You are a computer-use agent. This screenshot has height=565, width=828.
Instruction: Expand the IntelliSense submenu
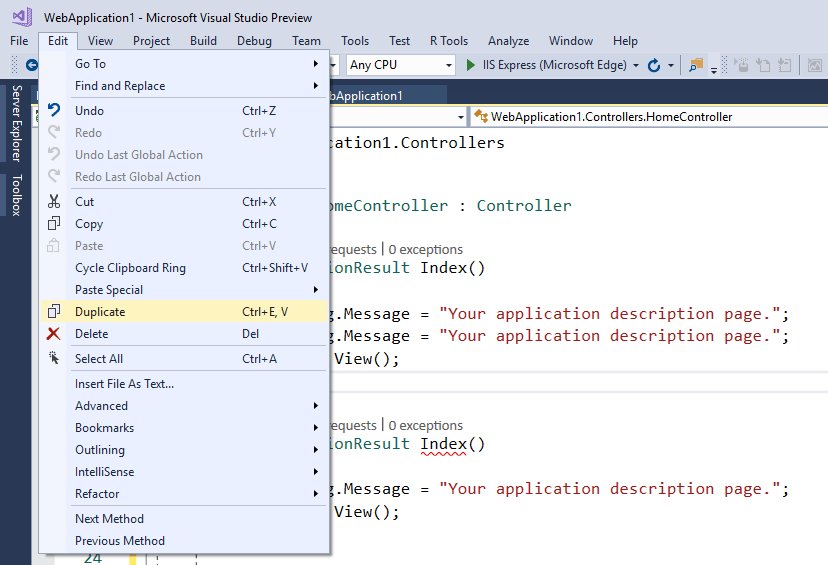pyautogui.click(x=183, y=472)
